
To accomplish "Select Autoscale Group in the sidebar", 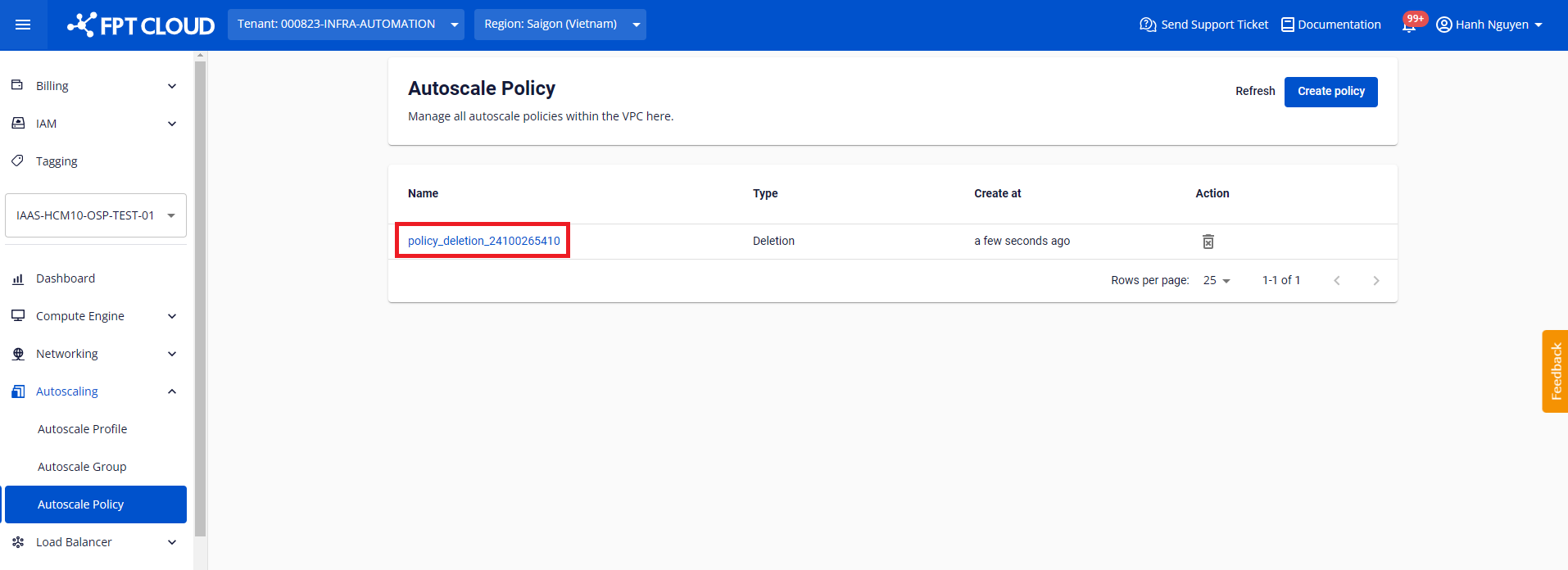I will (x=82, y=467).
